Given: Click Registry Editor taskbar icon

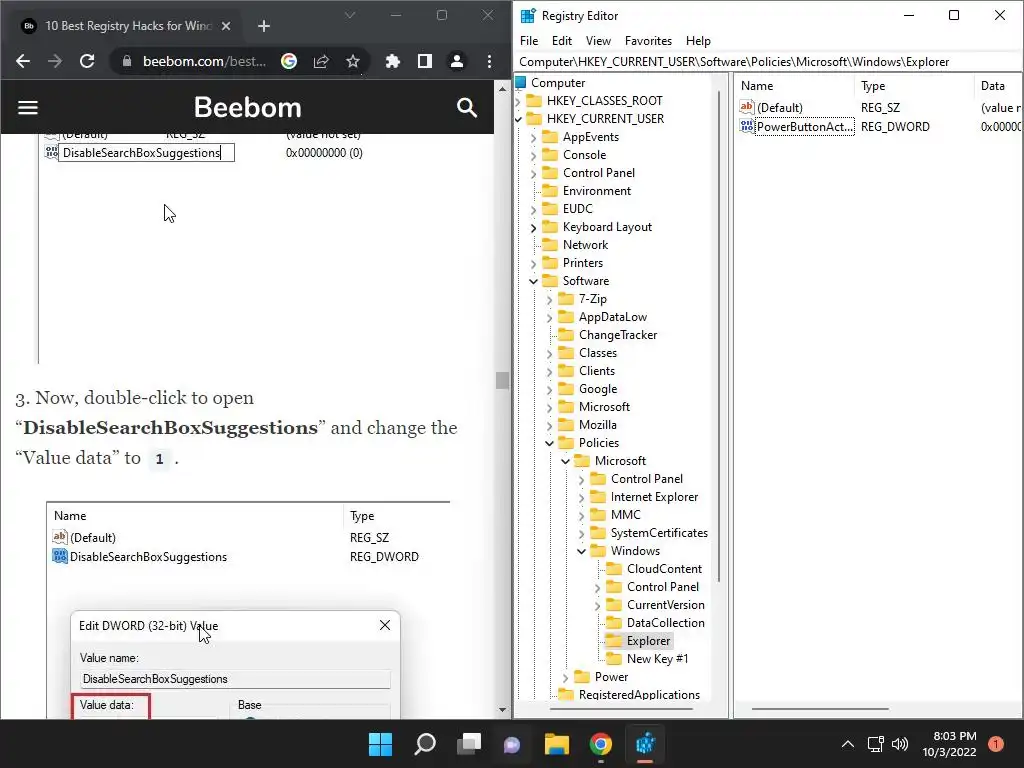Looking at the screenshot, I should coord(645,744).
